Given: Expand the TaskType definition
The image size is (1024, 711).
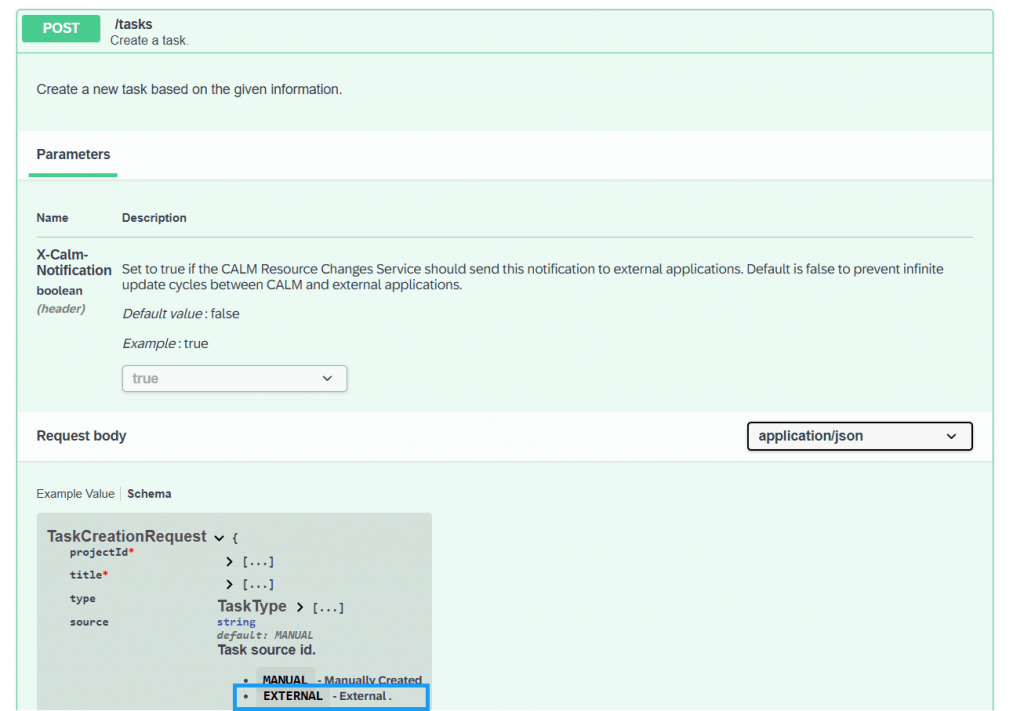Looking at the screenshot, I should (x=300, y=607).
